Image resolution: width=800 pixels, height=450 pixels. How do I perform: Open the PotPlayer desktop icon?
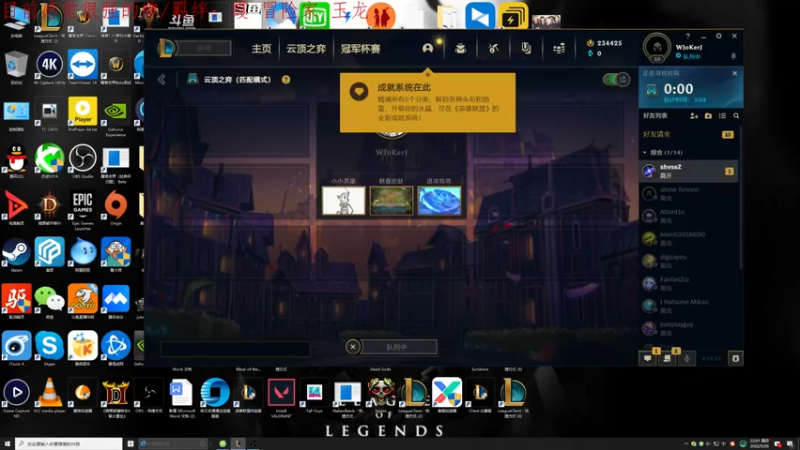tap(82, 113)
